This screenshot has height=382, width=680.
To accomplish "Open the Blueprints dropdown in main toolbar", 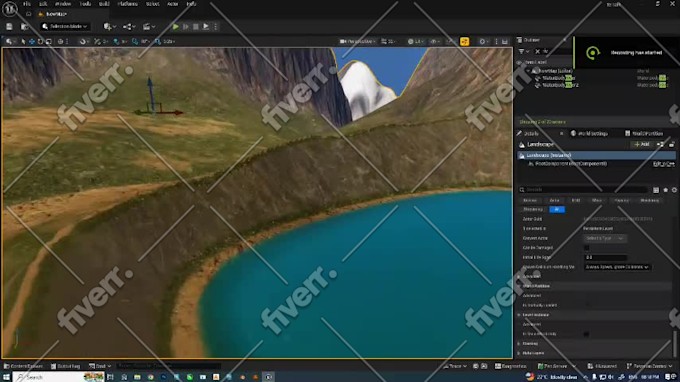I will pyautogui.click(x=129, y=27).
